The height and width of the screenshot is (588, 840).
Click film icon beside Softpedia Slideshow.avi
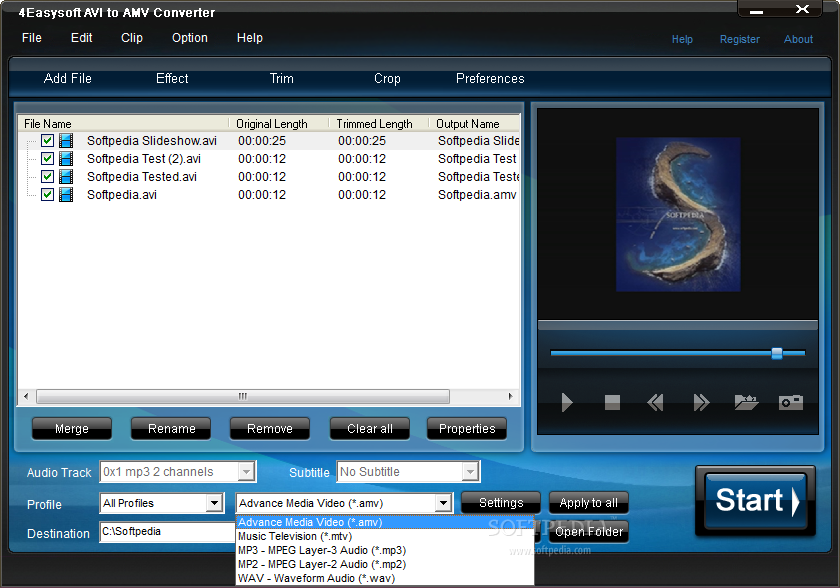coord(66,141)
